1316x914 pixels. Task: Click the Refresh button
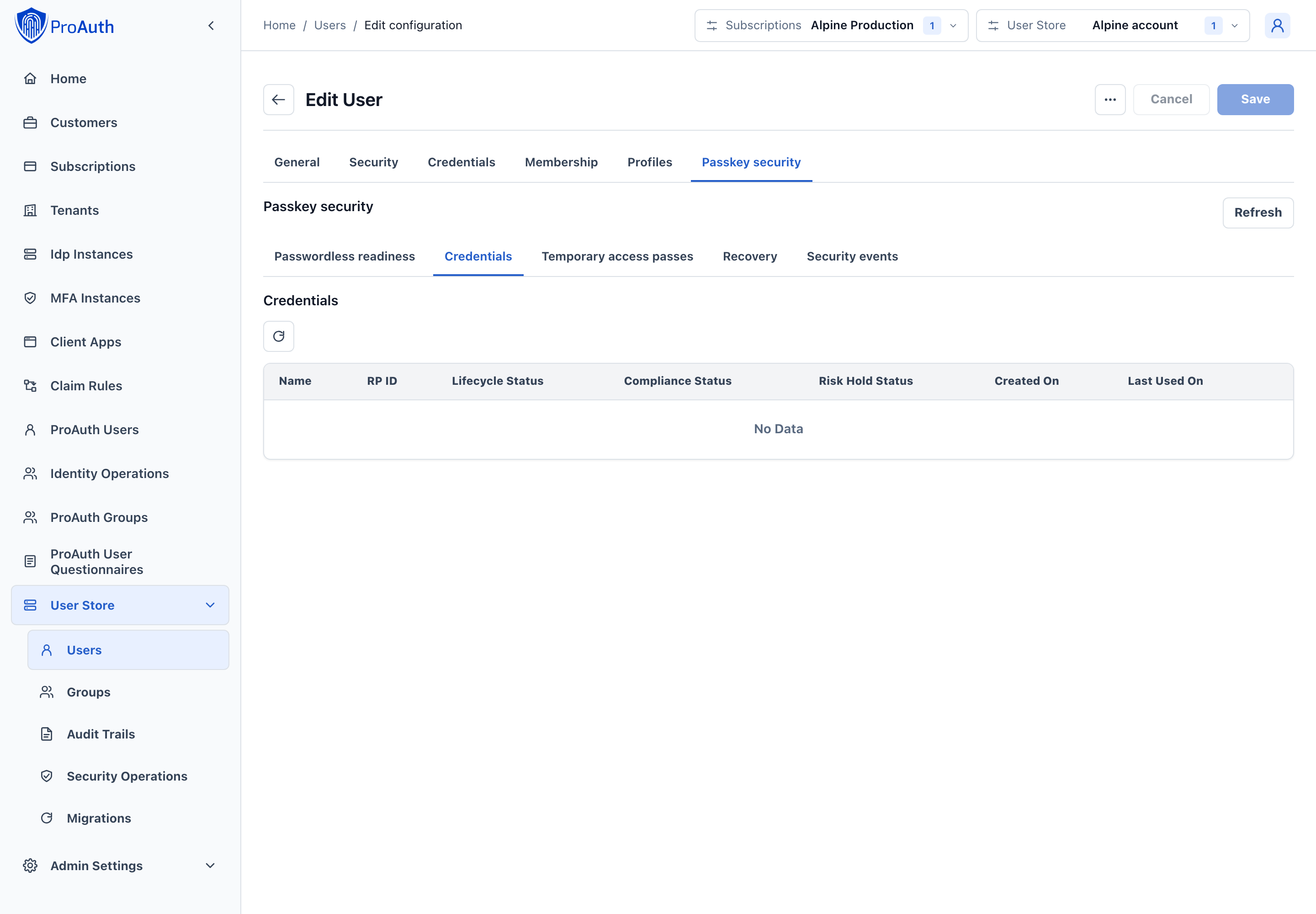pos(1258,213)
